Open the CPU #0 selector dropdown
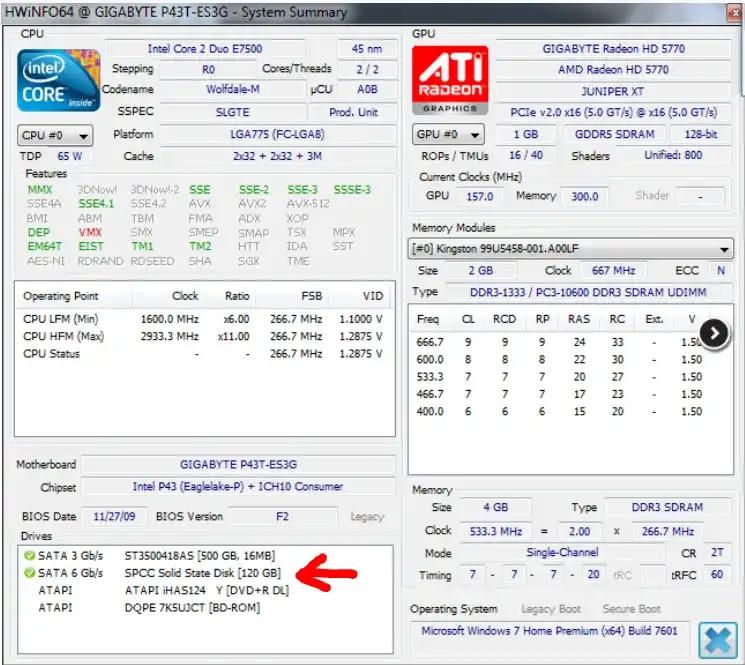 [x=55, y=135]
